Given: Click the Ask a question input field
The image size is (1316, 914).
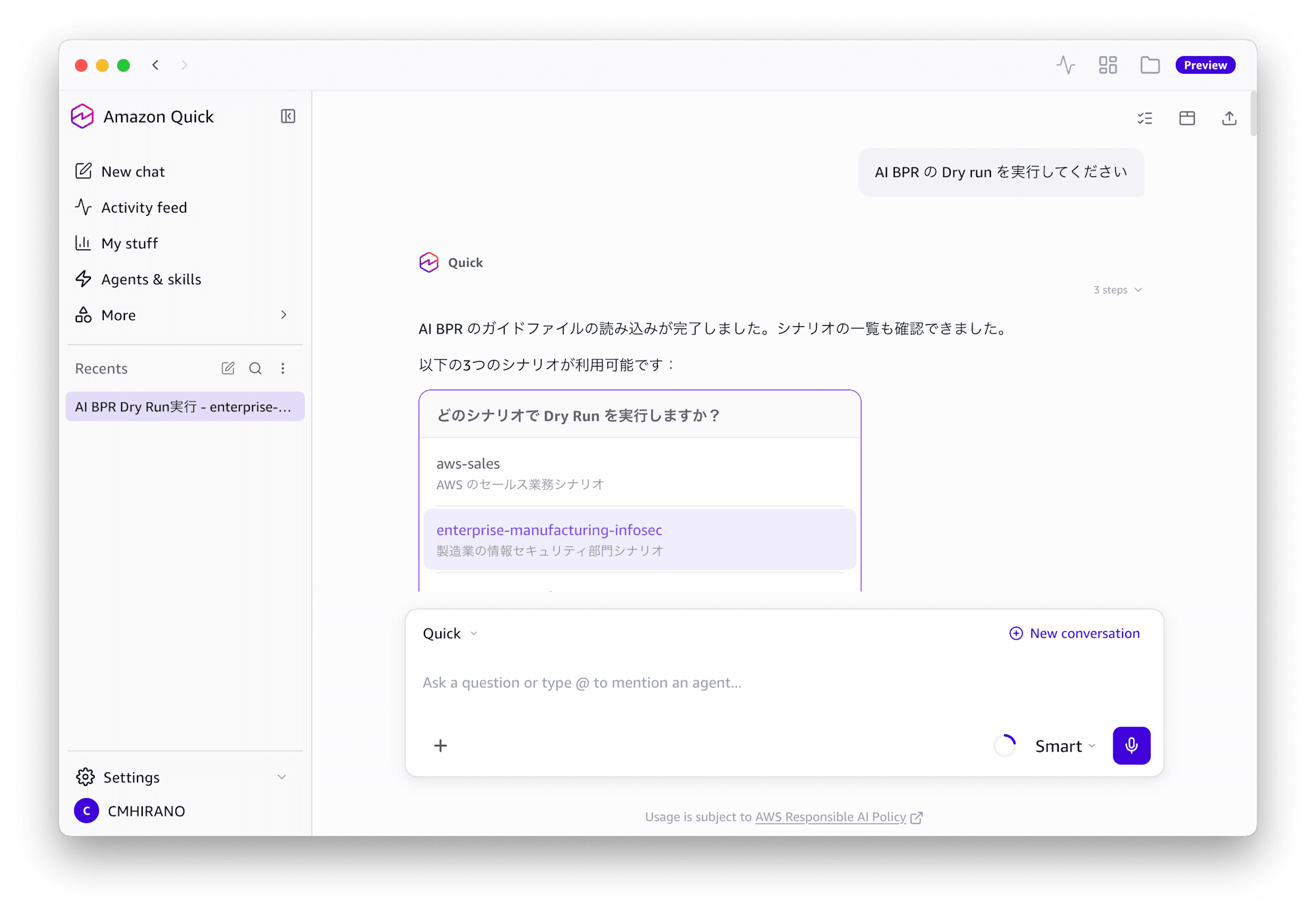Looking at the screenshot, I should click(783, 682).
